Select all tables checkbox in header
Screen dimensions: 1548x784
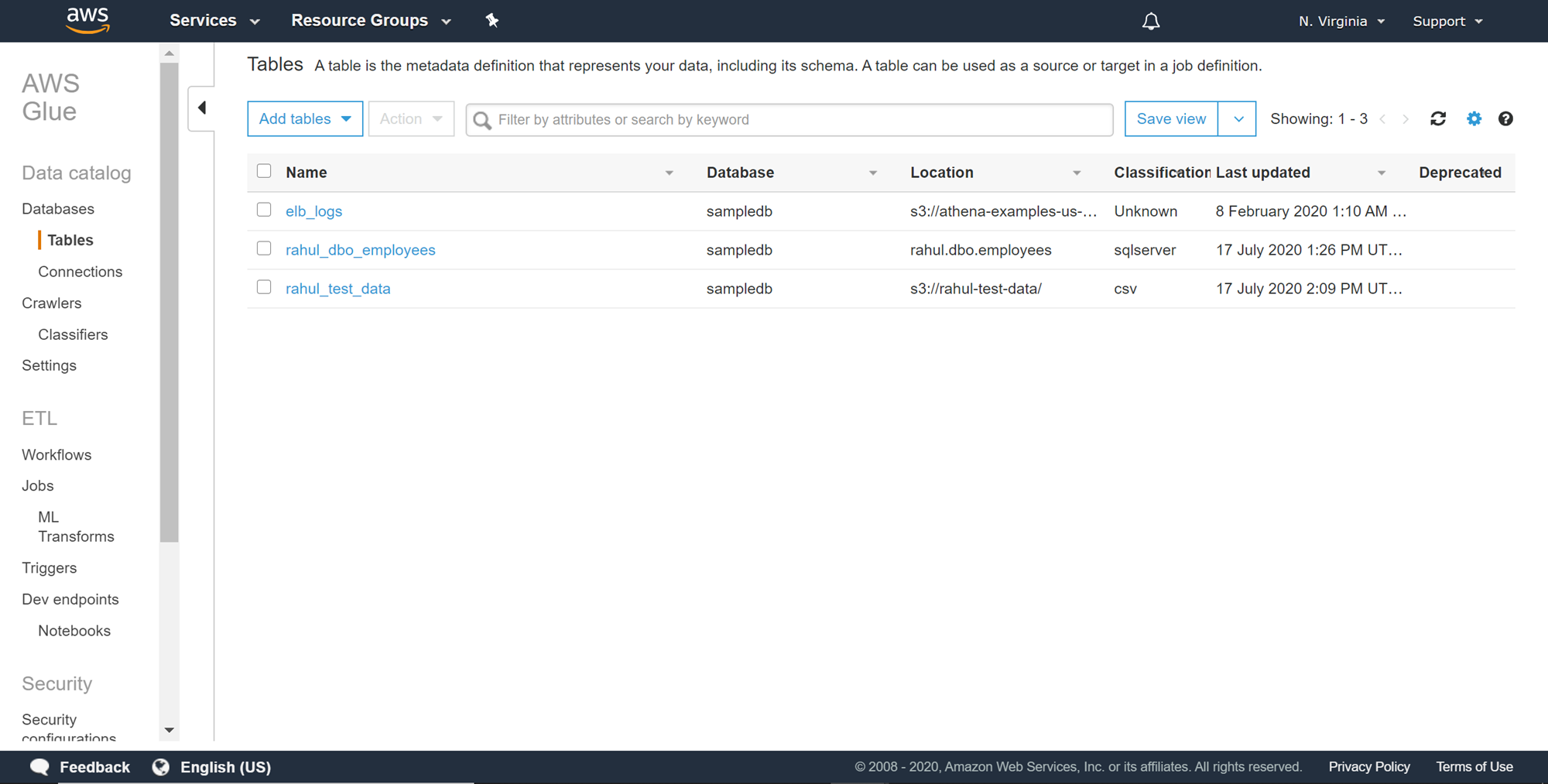[x=264, y=171]
